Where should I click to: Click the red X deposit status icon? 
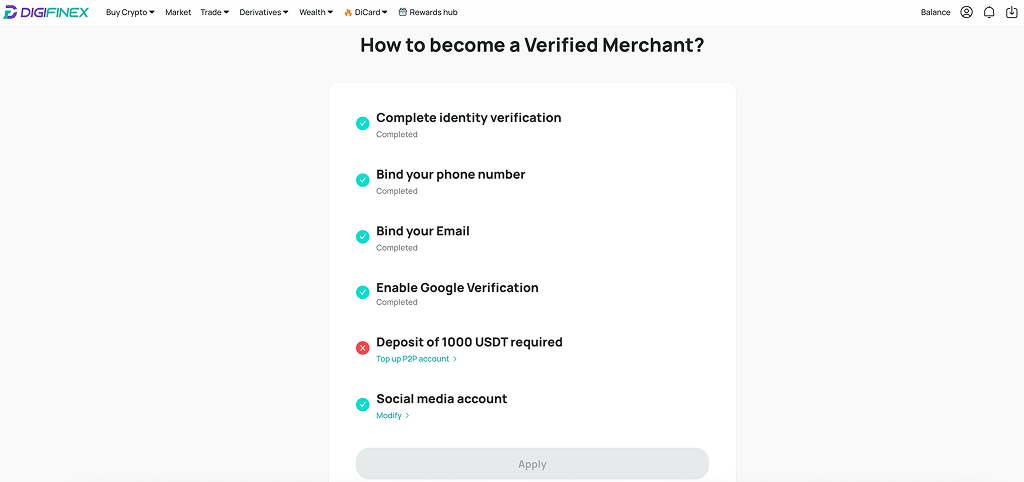pos(362,348)
